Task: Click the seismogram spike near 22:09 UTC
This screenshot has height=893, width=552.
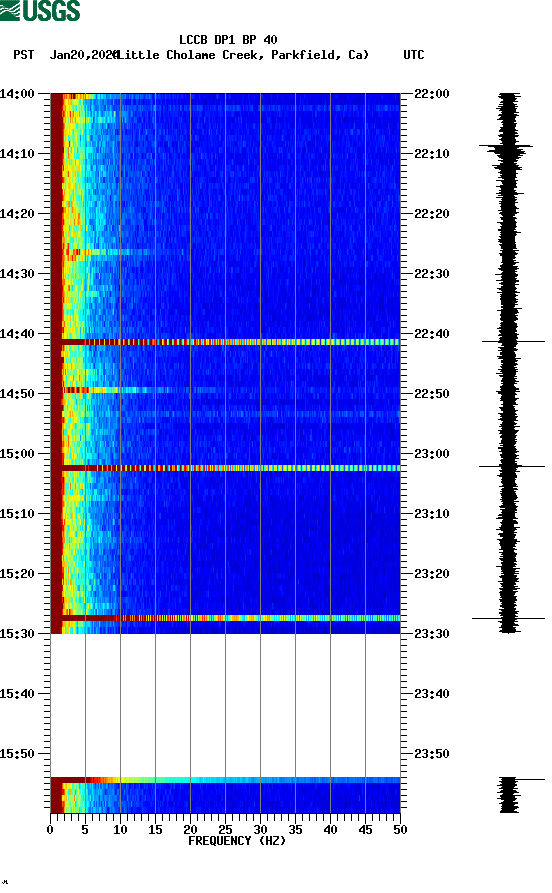Action: tap(506, 146)
